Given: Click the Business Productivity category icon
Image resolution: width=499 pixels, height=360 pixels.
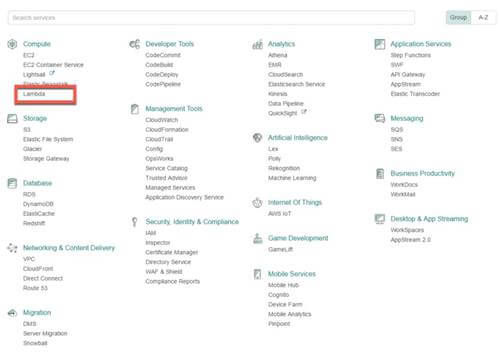Looking at the screenshot, I should 380,173.
